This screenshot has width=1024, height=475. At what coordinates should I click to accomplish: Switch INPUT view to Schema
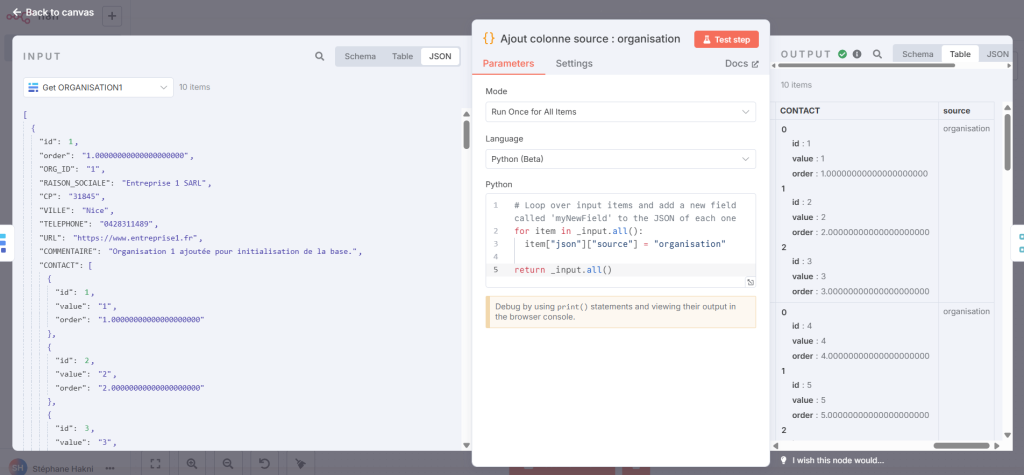pos(360,56)
